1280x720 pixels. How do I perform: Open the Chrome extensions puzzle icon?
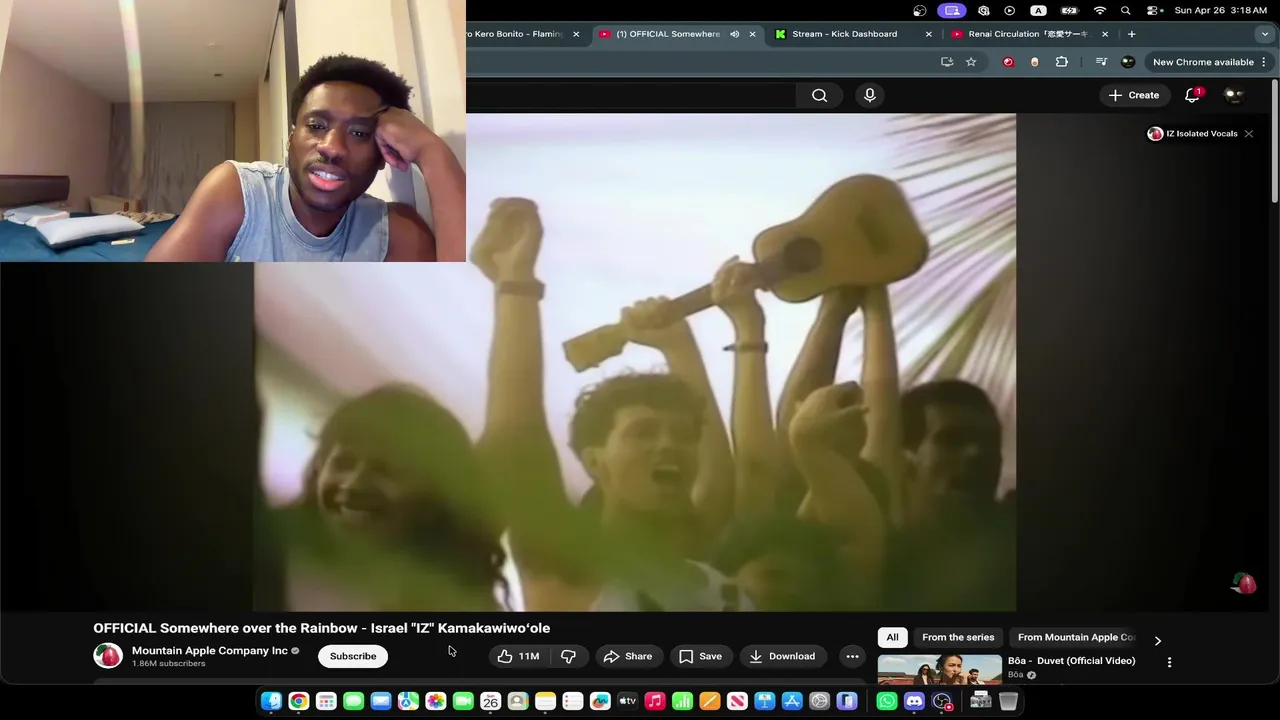pyautogui.click(x=1062, y=62)
